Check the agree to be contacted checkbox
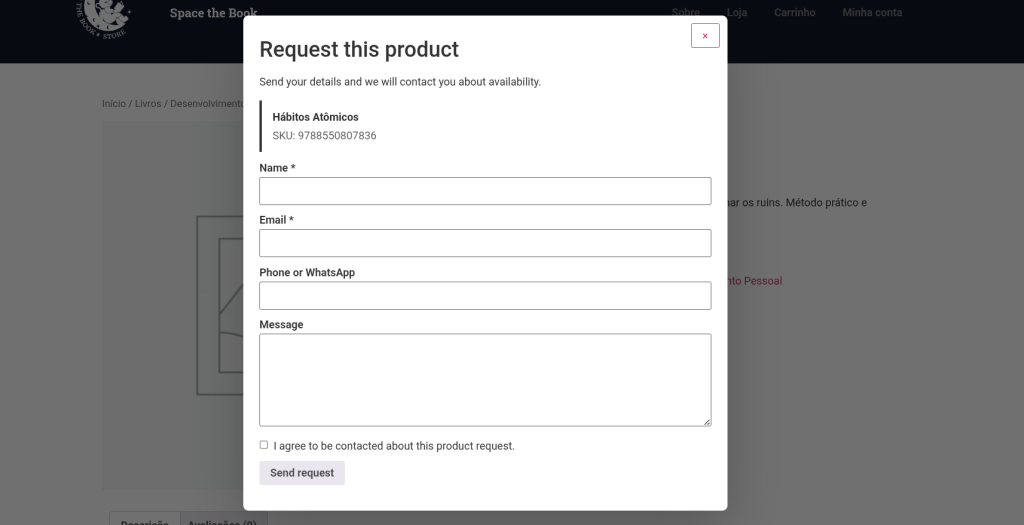The width and height of the screenshot is (1024, 525). (264, 445)
